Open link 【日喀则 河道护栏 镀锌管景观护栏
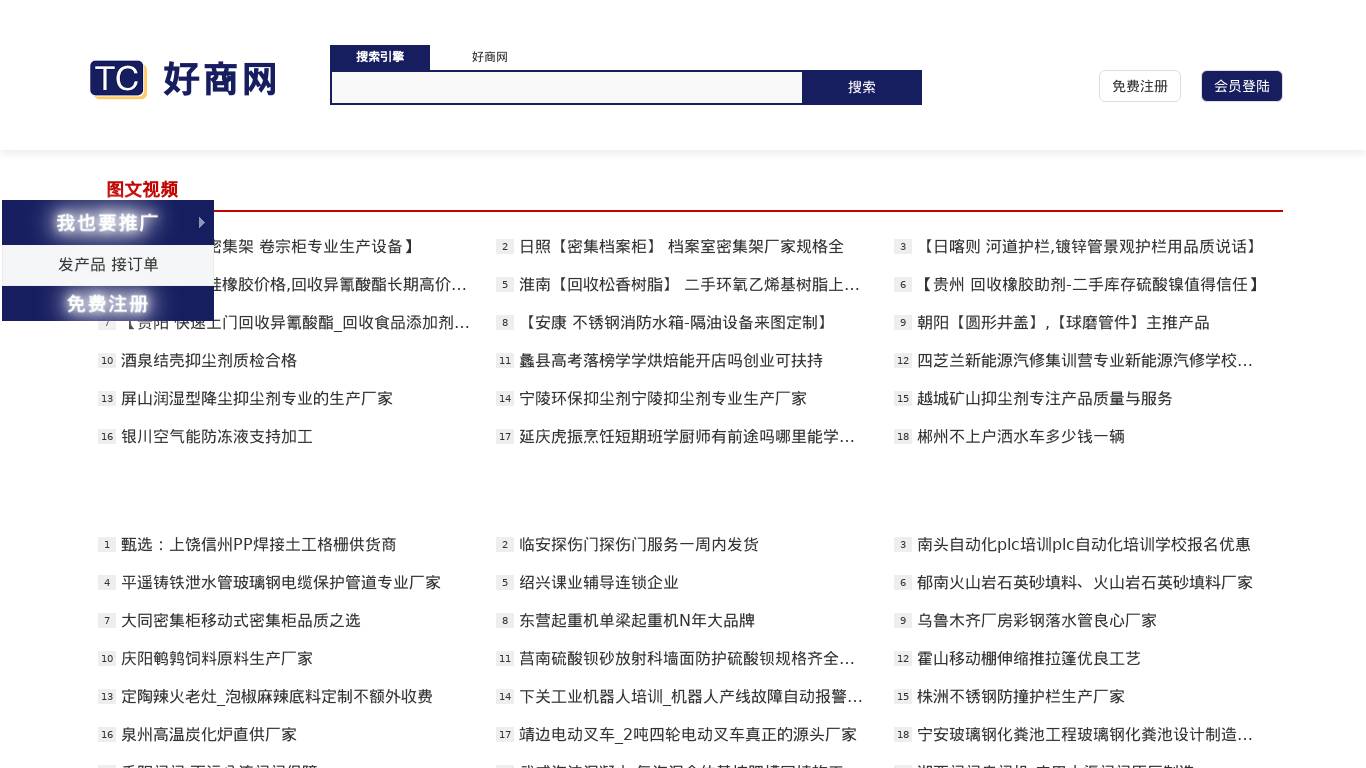 (x=1089, y=247)
